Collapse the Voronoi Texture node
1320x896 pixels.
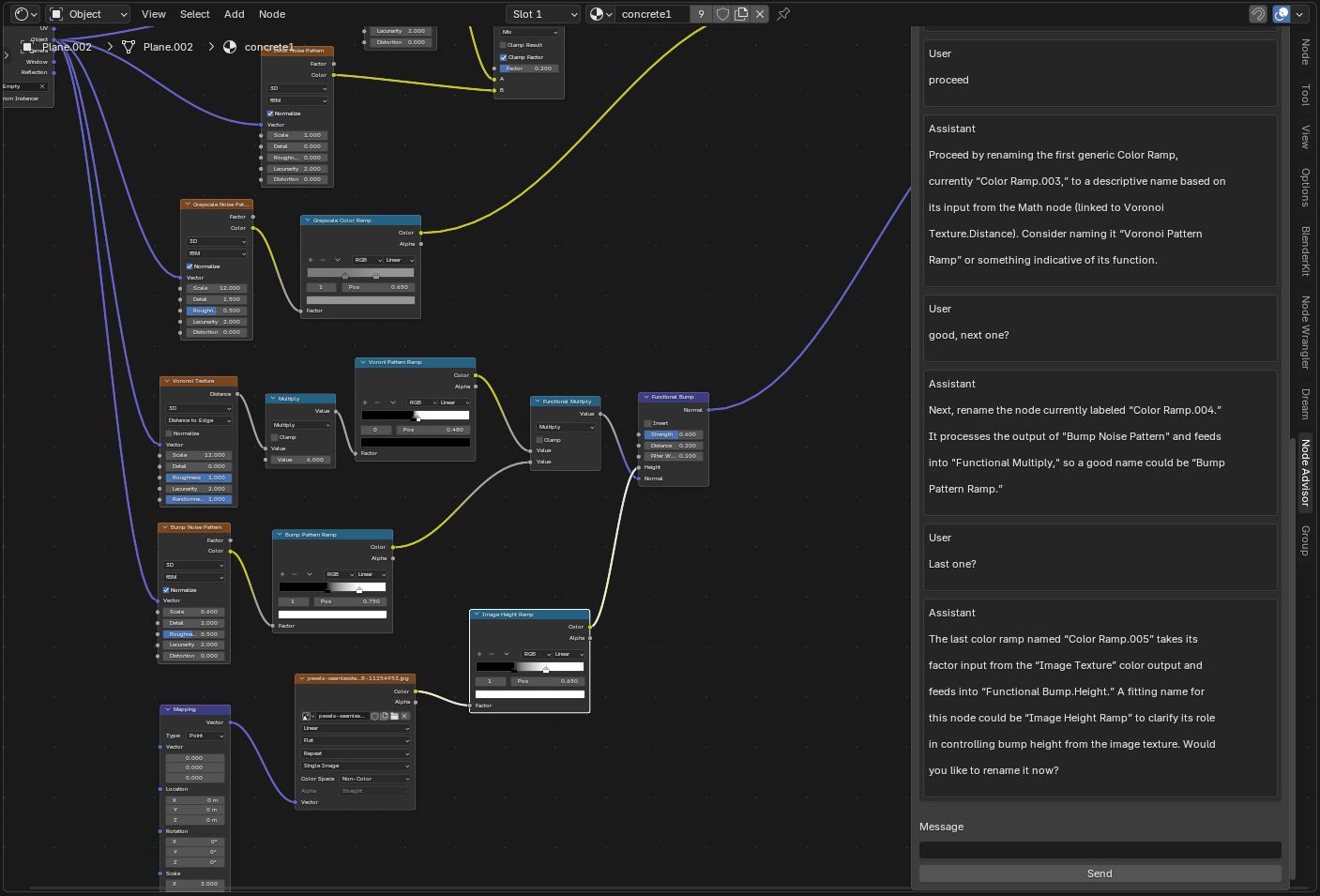click(x=166, y=381)
